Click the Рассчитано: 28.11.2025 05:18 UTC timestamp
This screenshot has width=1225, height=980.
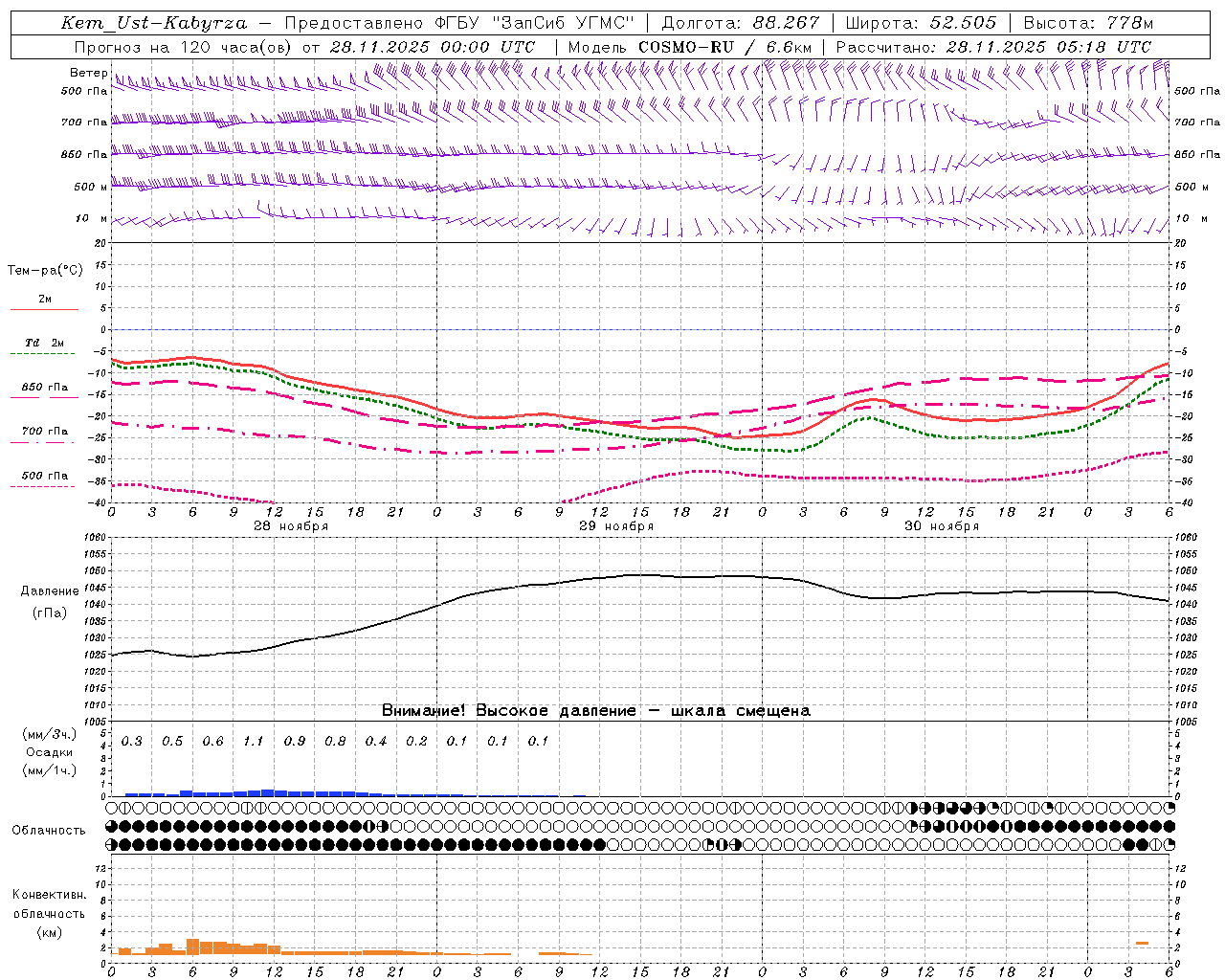994,47
